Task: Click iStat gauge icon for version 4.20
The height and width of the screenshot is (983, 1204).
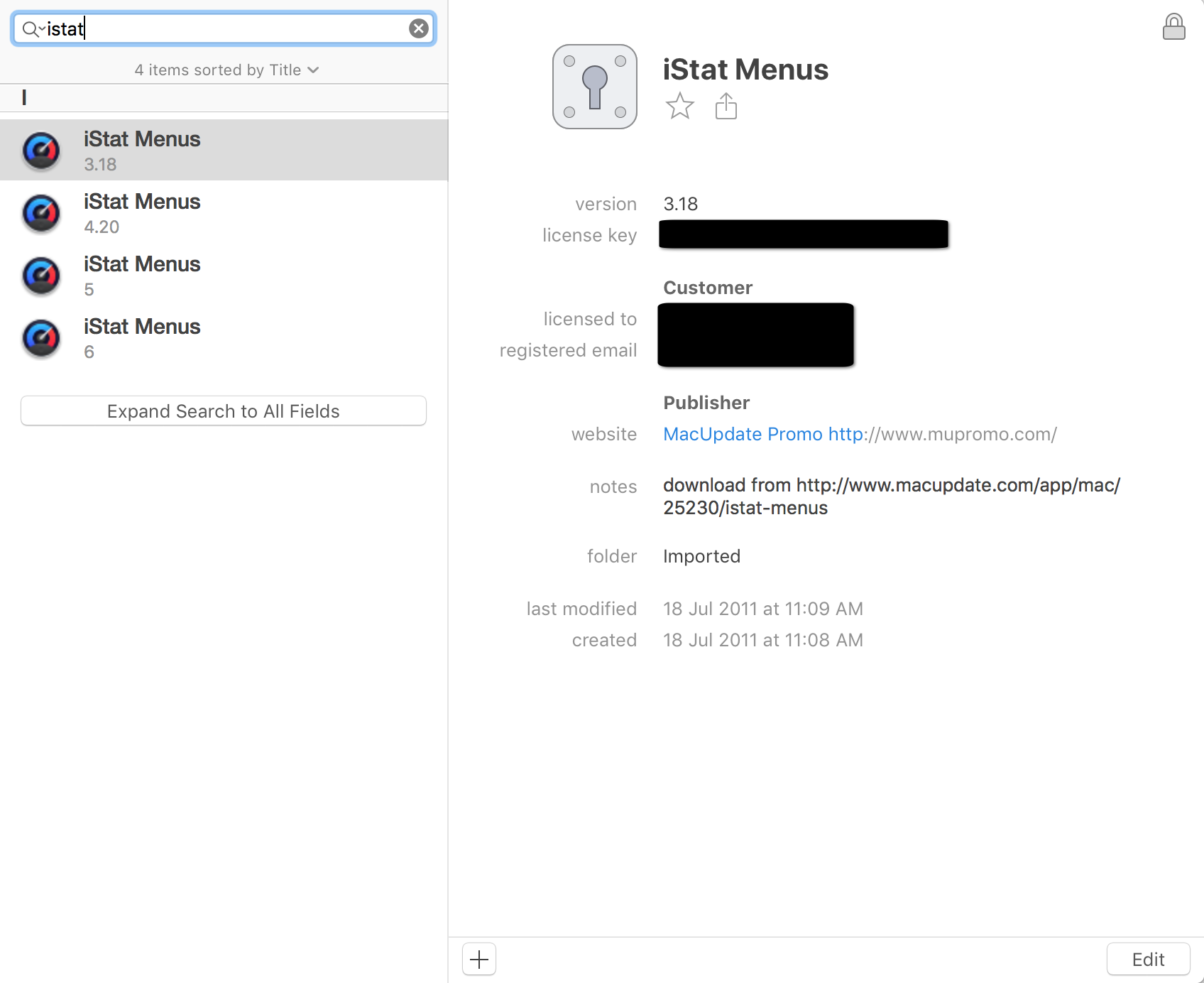Action: pyautogui.click(x=41, y=213)
